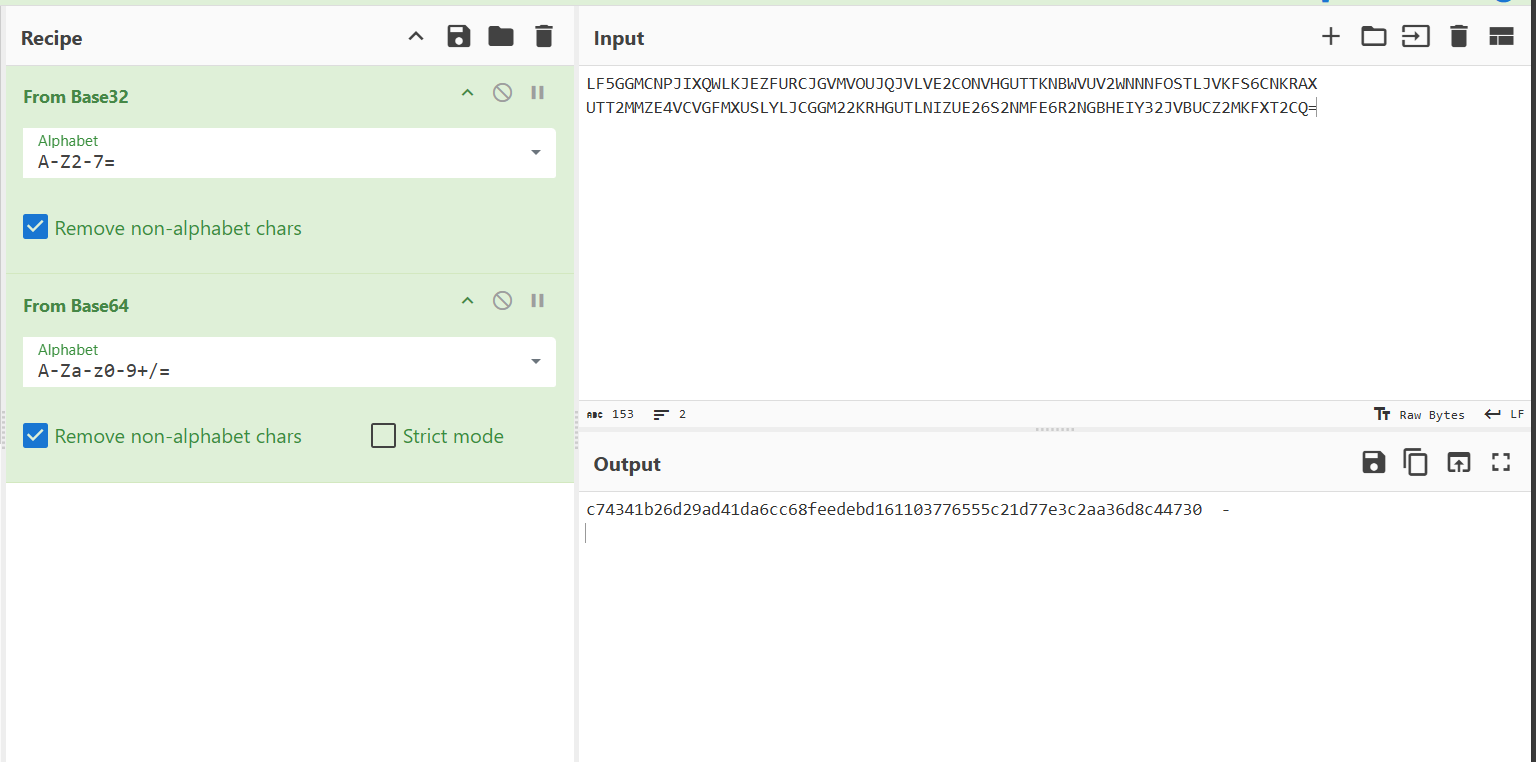Save output to file
The image size is (1536, 762).
click(1373, 462)
